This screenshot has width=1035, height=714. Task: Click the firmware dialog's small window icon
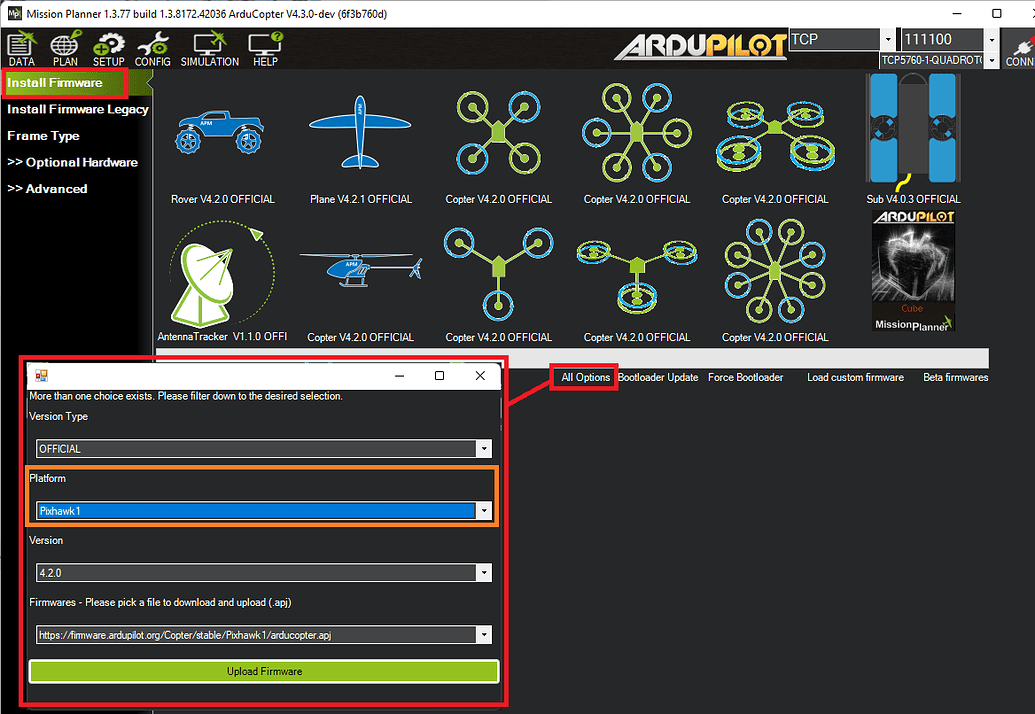tap(41, 375)
